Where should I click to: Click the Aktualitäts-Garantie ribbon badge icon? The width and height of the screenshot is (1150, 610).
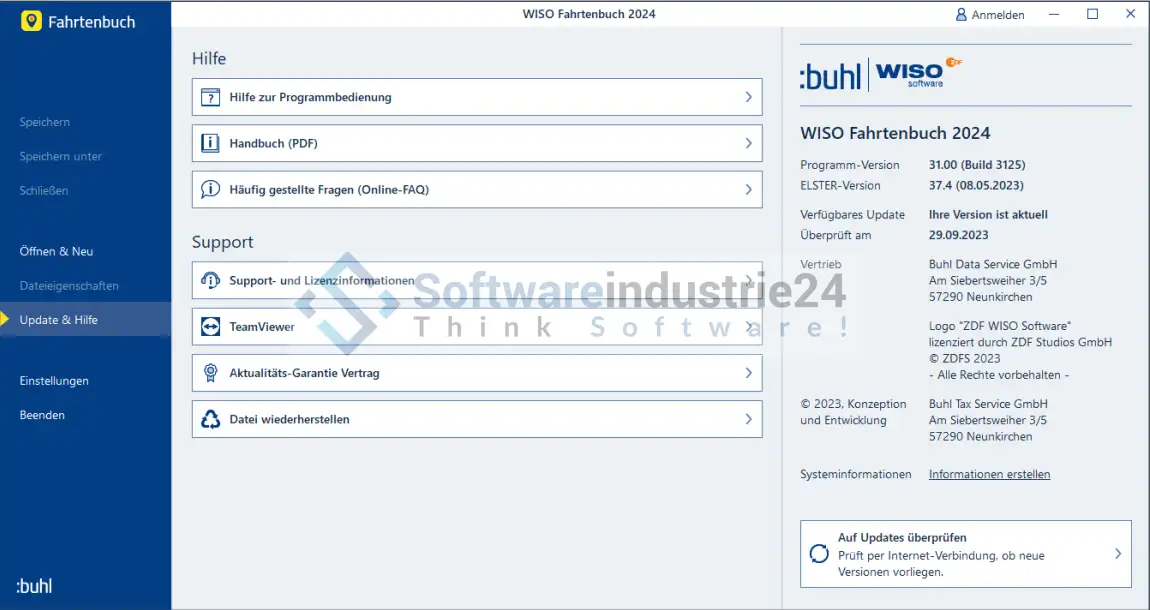point(210,373)
